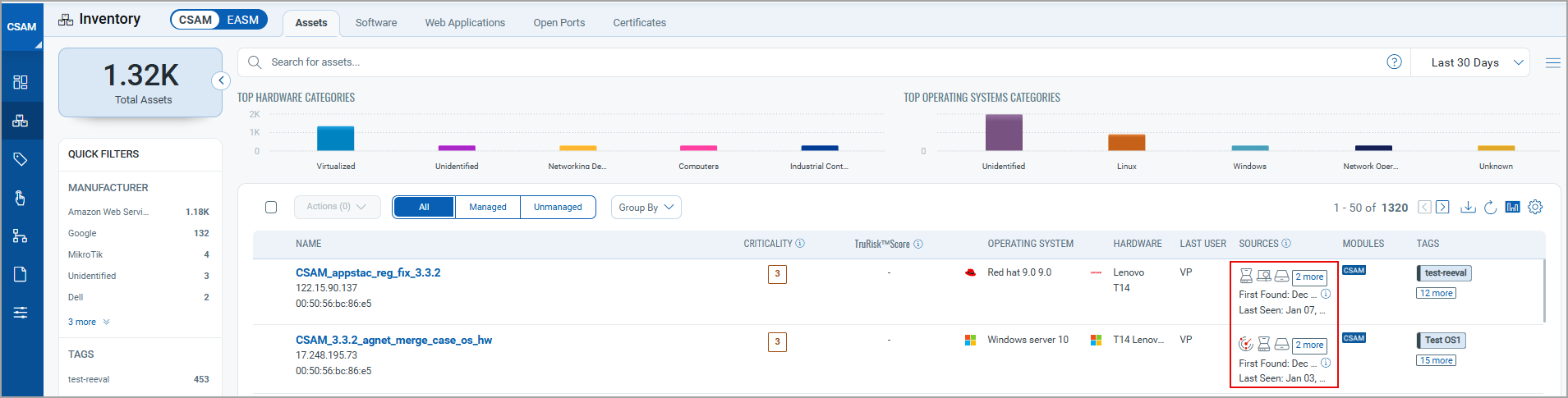Screen dimensions: 1568x398
Task: Open the Software tab
Action: 376,22
